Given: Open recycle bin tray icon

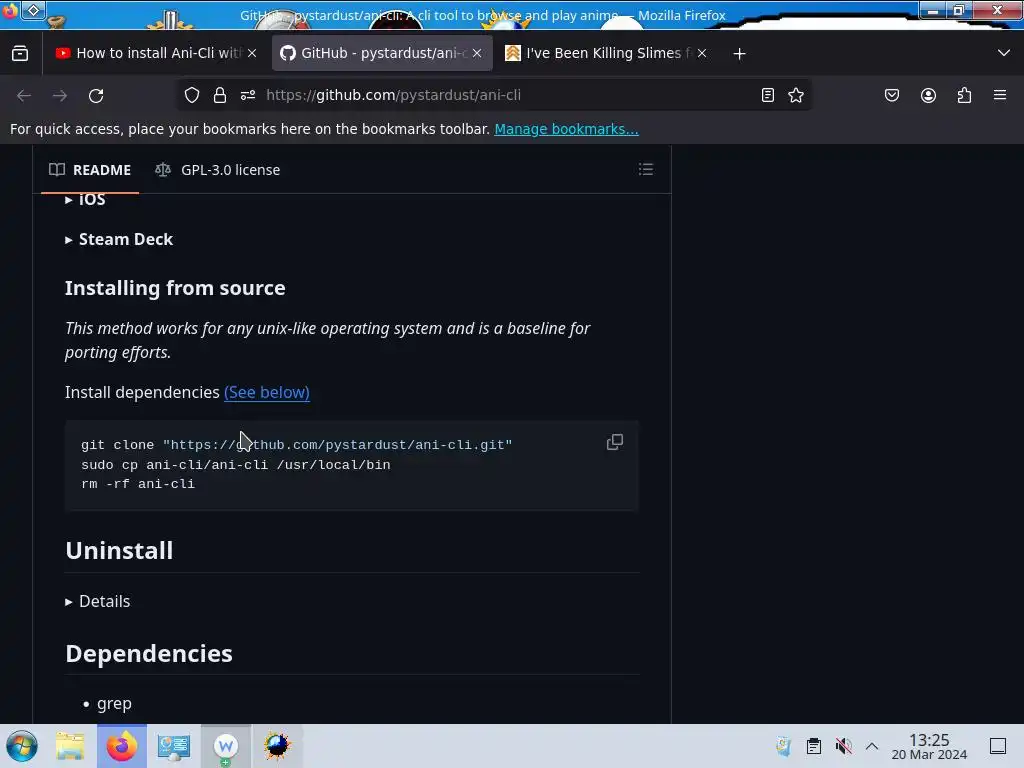Looking at the screenshot, I should pyautogui.click(x=783, y=746).
